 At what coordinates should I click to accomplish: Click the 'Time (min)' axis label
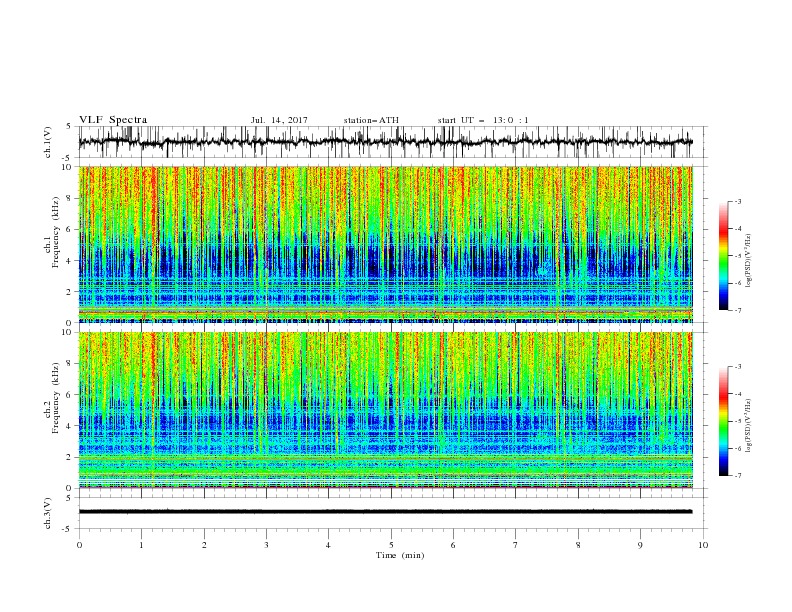(x=400, y=555)
